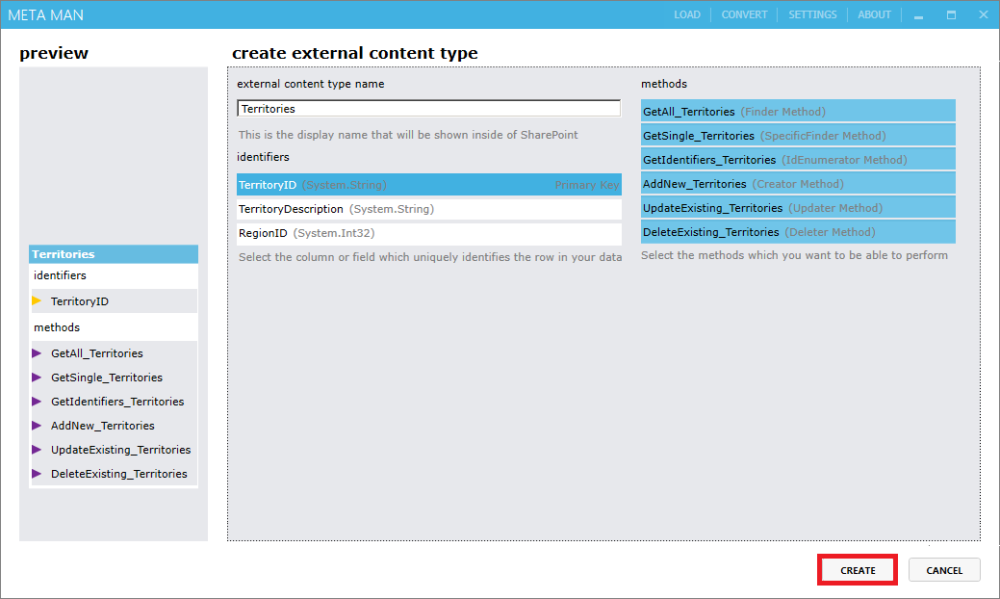Click CREATE to build the external content type
This screenshot has height=599, width=1000.
point(856,569)
